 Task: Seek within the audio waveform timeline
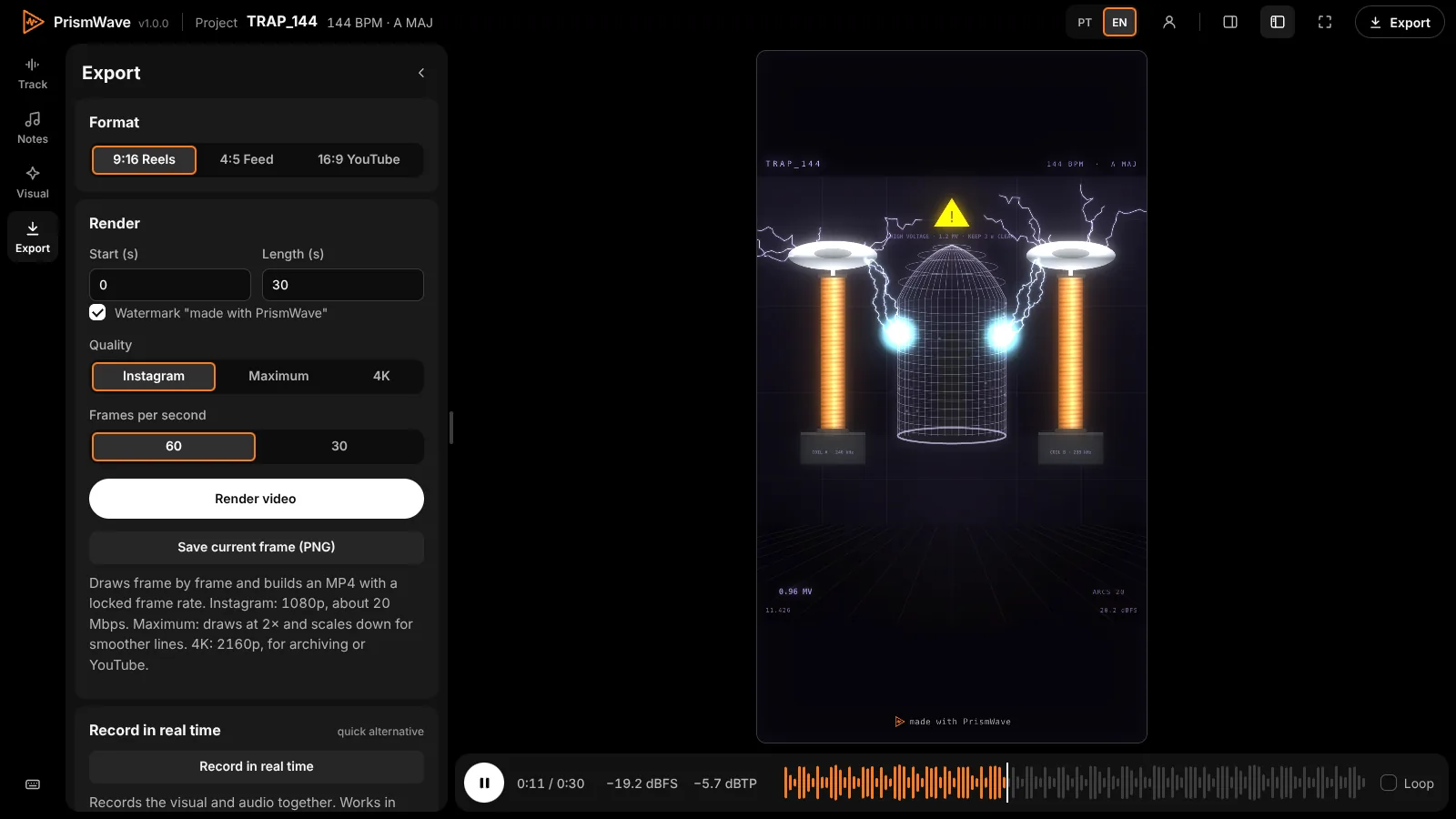1075,783
